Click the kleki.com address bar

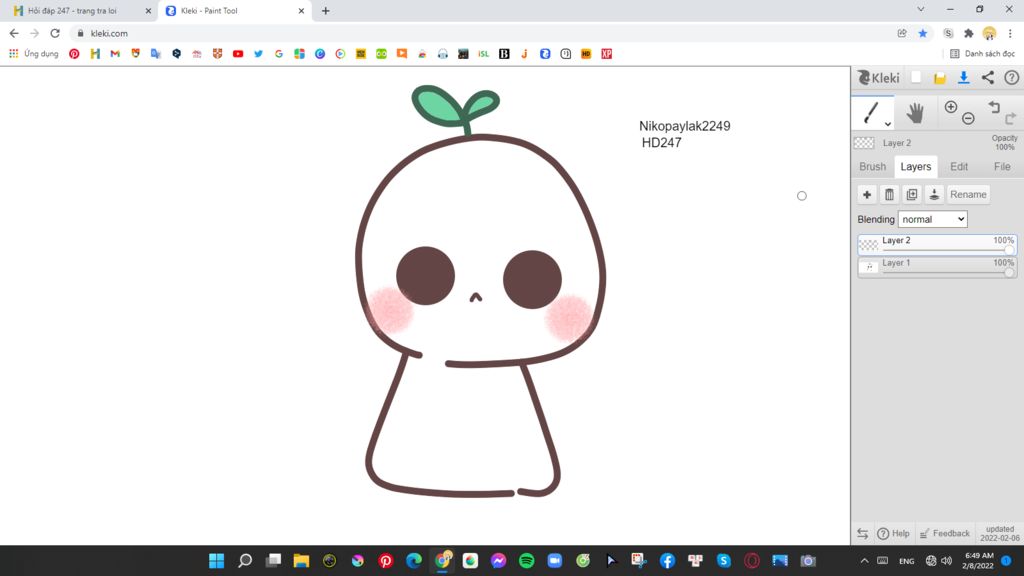coord(480,33)
